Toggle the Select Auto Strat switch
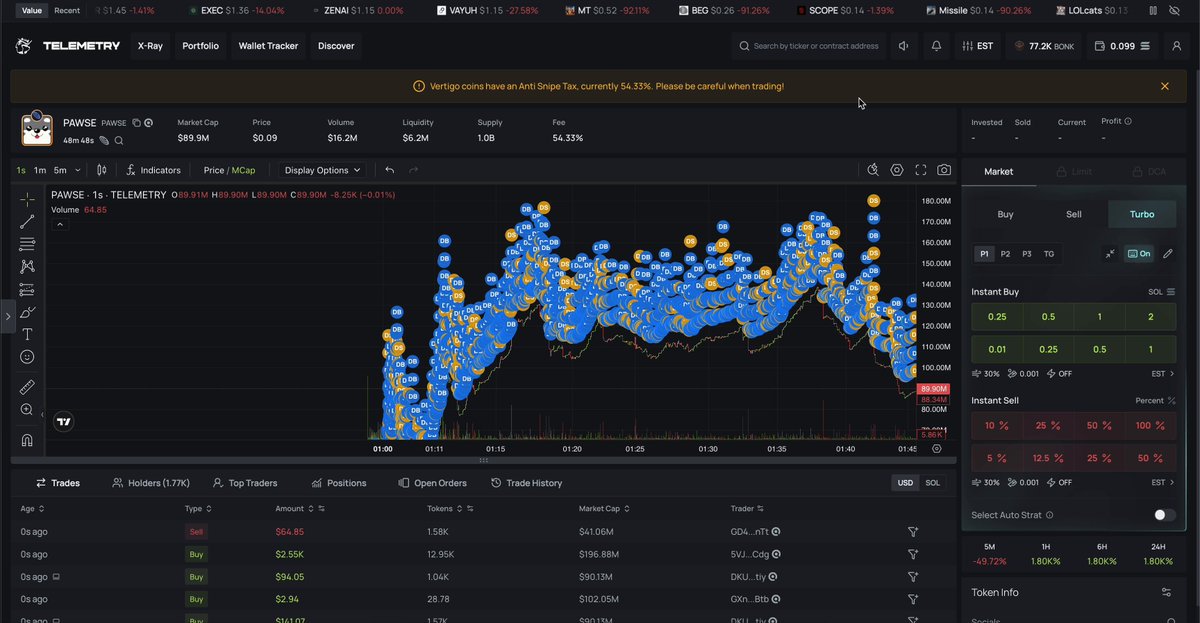The width and height of the screenshot is (1200, 623). [x=1164, y=515]
